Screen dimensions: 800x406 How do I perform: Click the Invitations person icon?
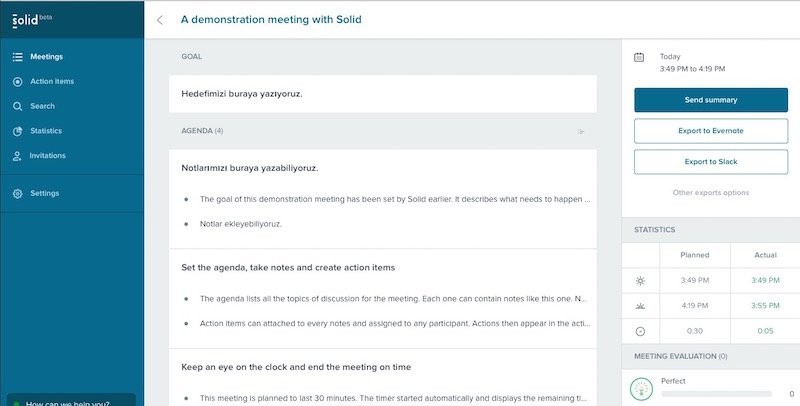click(x=18, y=156)
